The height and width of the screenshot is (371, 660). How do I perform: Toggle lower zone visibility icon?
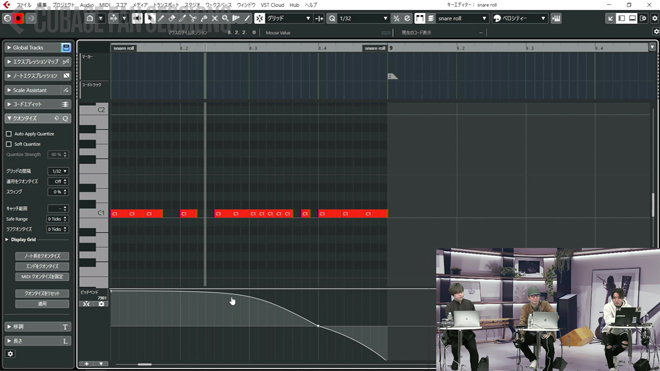point(632,19)
